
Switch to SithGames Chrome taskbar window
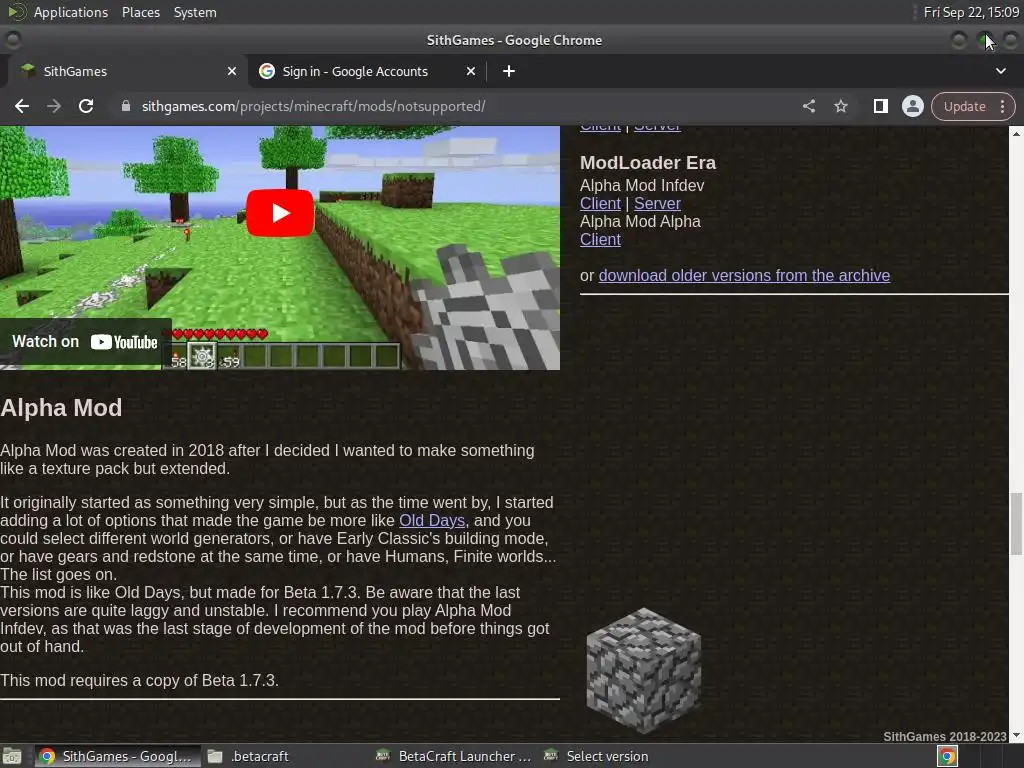(116, 756)
